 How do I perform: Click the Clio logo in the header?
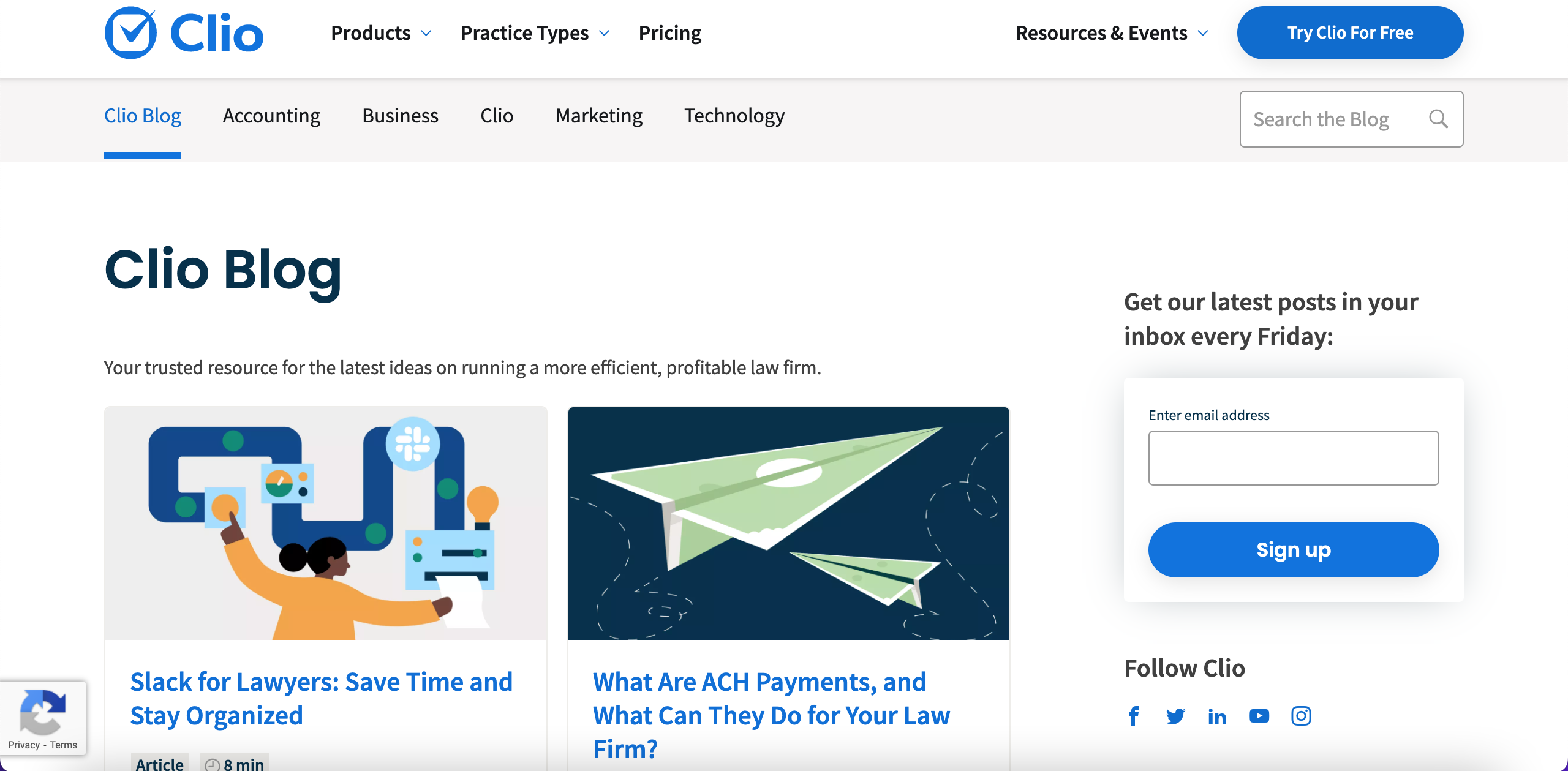(184, 33)
